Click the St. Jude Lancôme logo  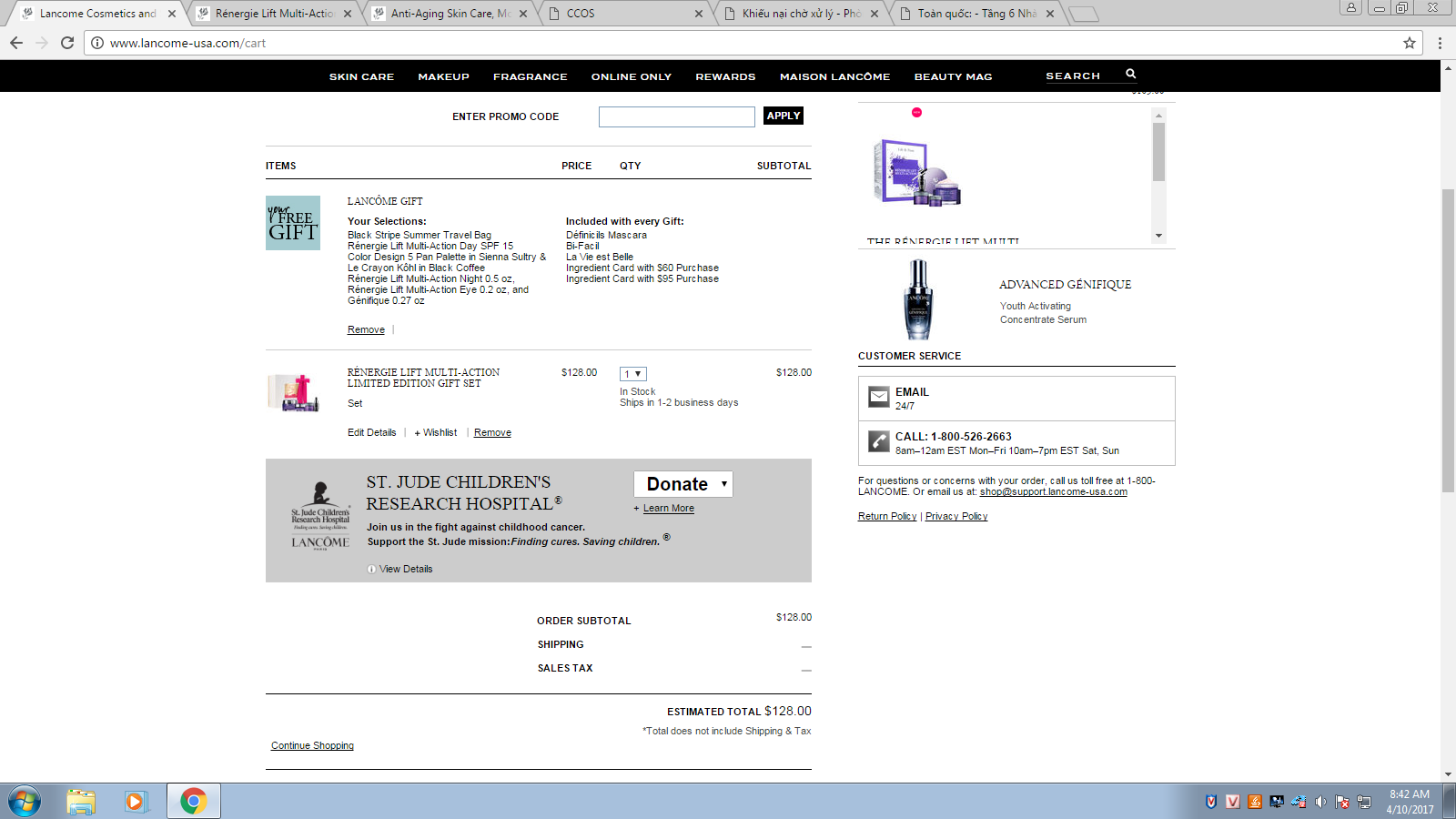click(320, 516)
